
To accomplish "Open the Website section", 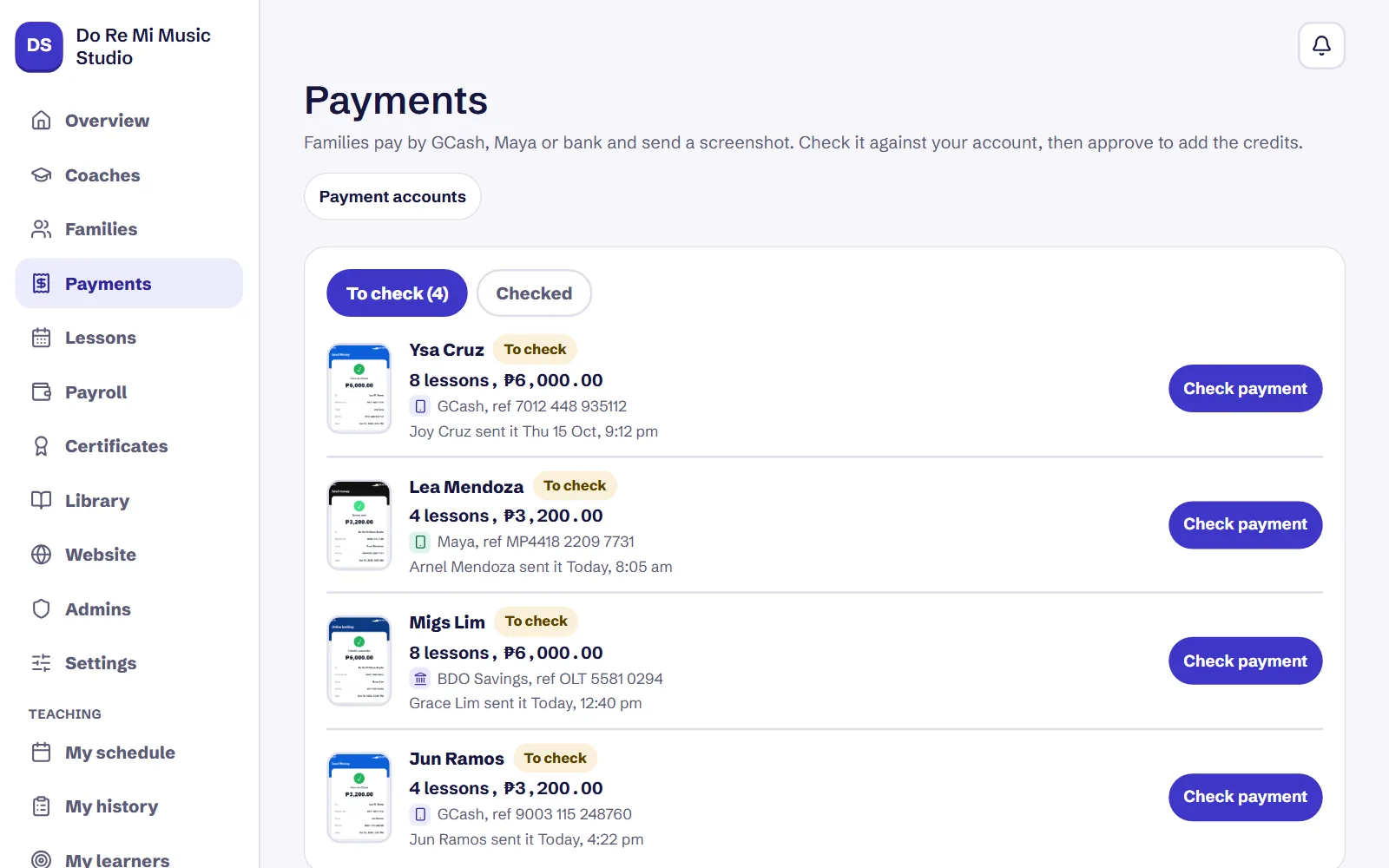I will [x=129, y=555].
